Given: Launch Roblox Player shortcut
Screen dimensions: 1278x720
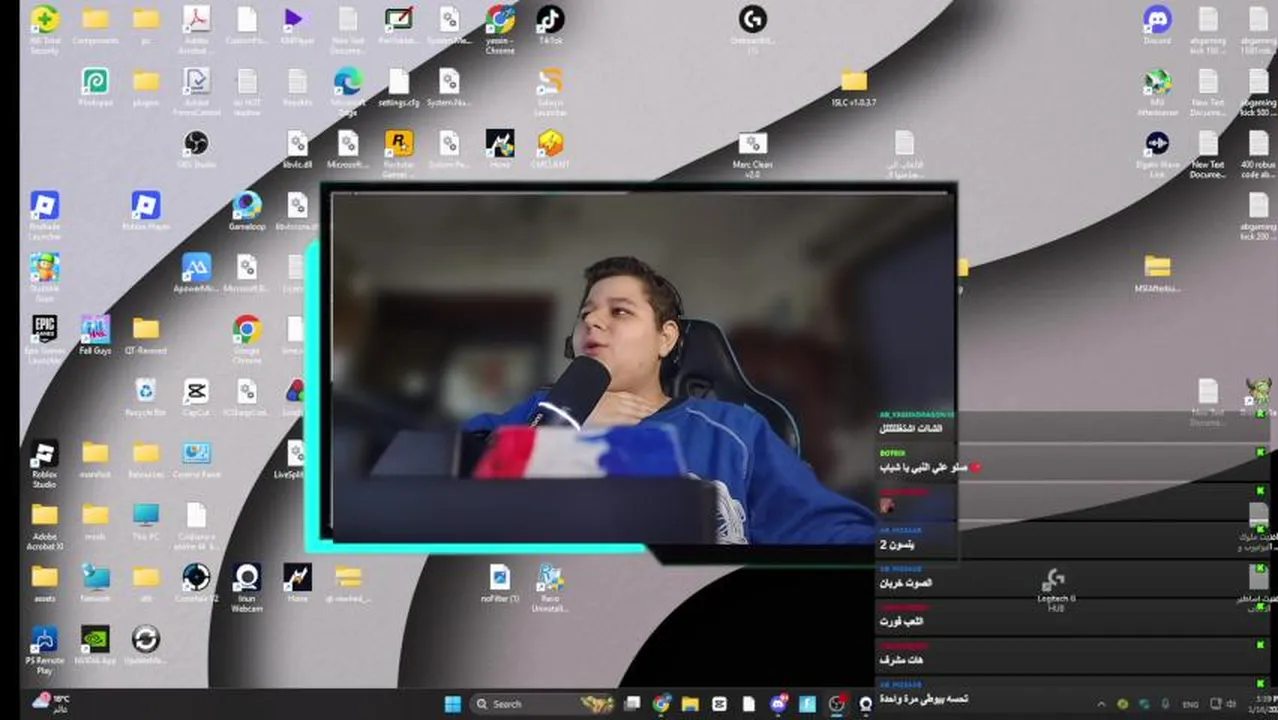Looking at the screenshot, I should [146, 212].
